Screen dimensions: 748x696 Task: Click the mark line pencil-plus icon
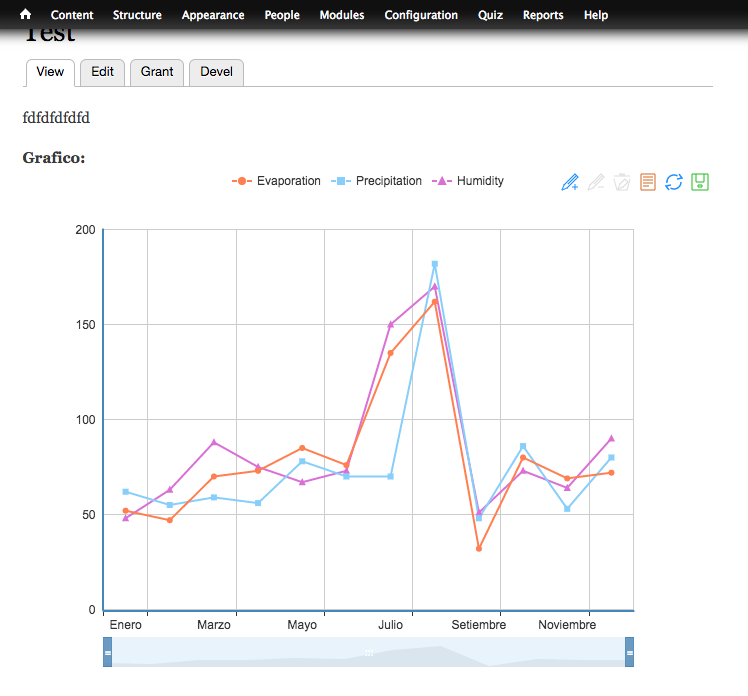570,182
